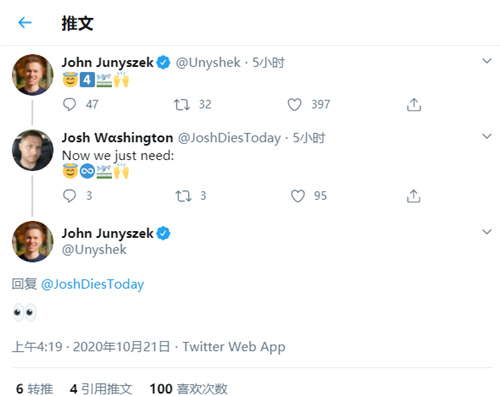Retweet Josh Washington's tweet
Viewport: 500px width, 396px height.
point(183,196)
